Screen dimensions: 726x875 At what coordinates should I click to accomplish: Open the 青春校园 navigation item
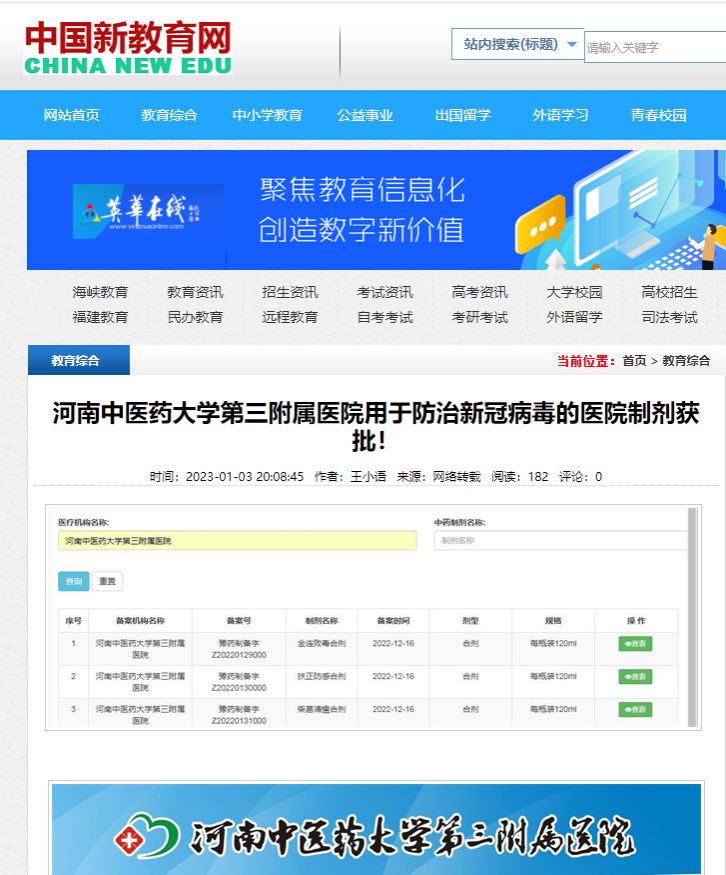(658, 115)
